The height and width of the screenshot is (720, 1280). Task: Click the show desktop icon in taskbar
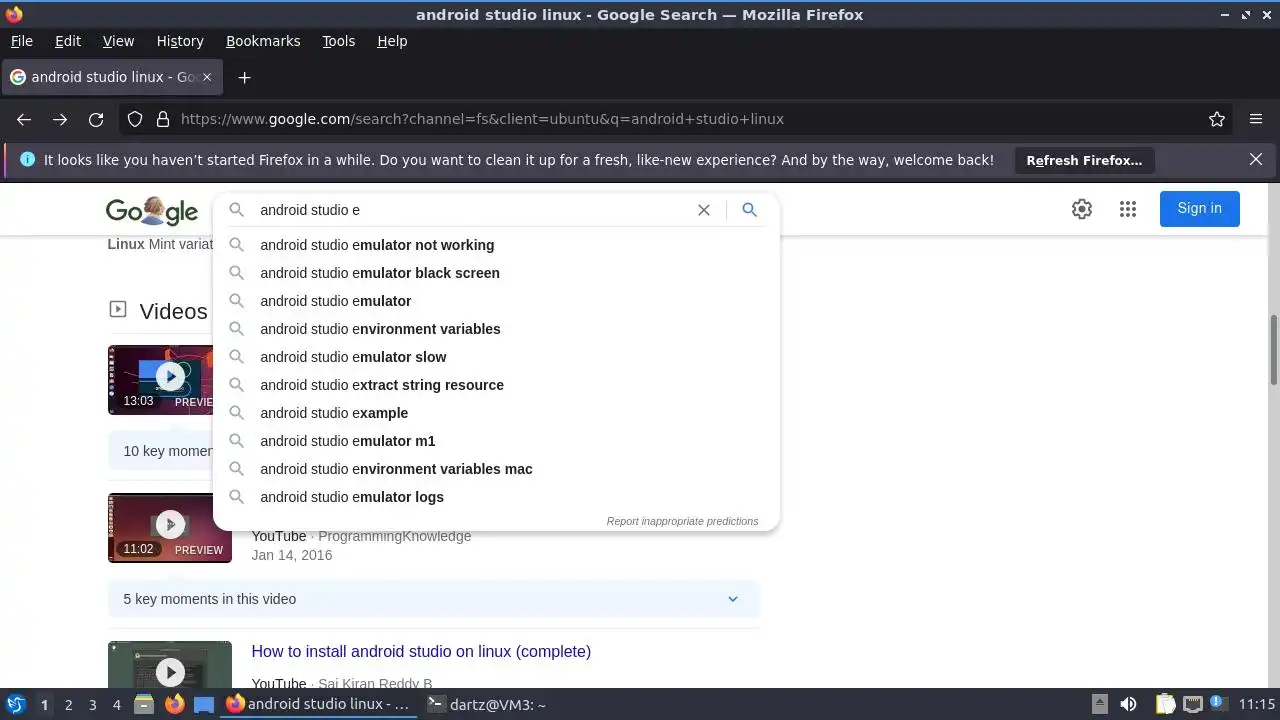[x=204, y=705]
